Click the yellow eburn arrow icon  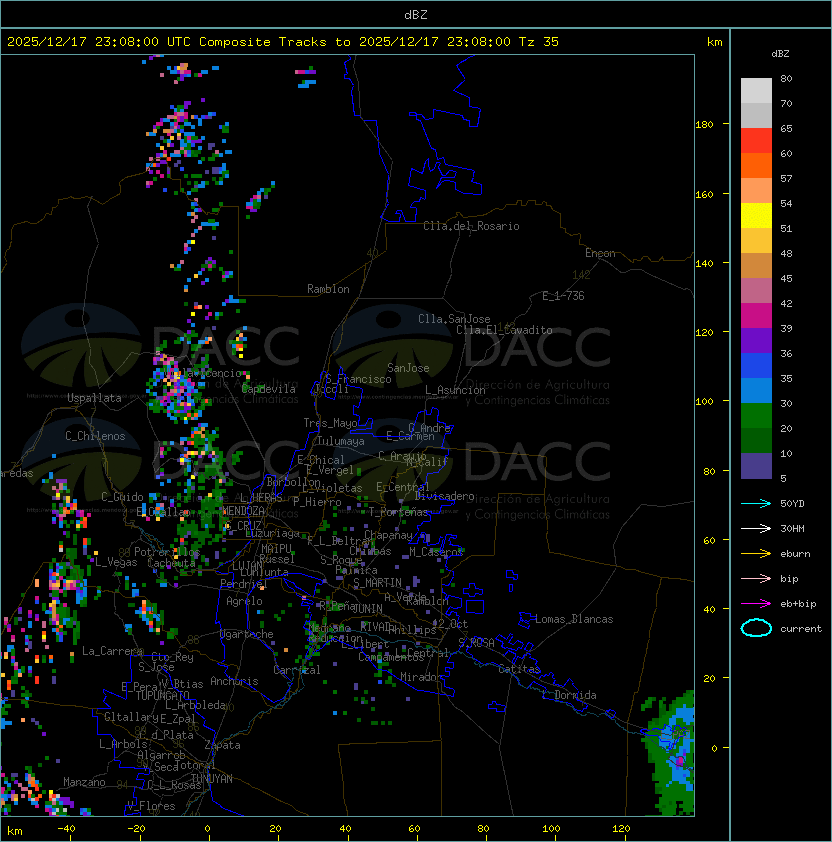[x=756, y=553]
